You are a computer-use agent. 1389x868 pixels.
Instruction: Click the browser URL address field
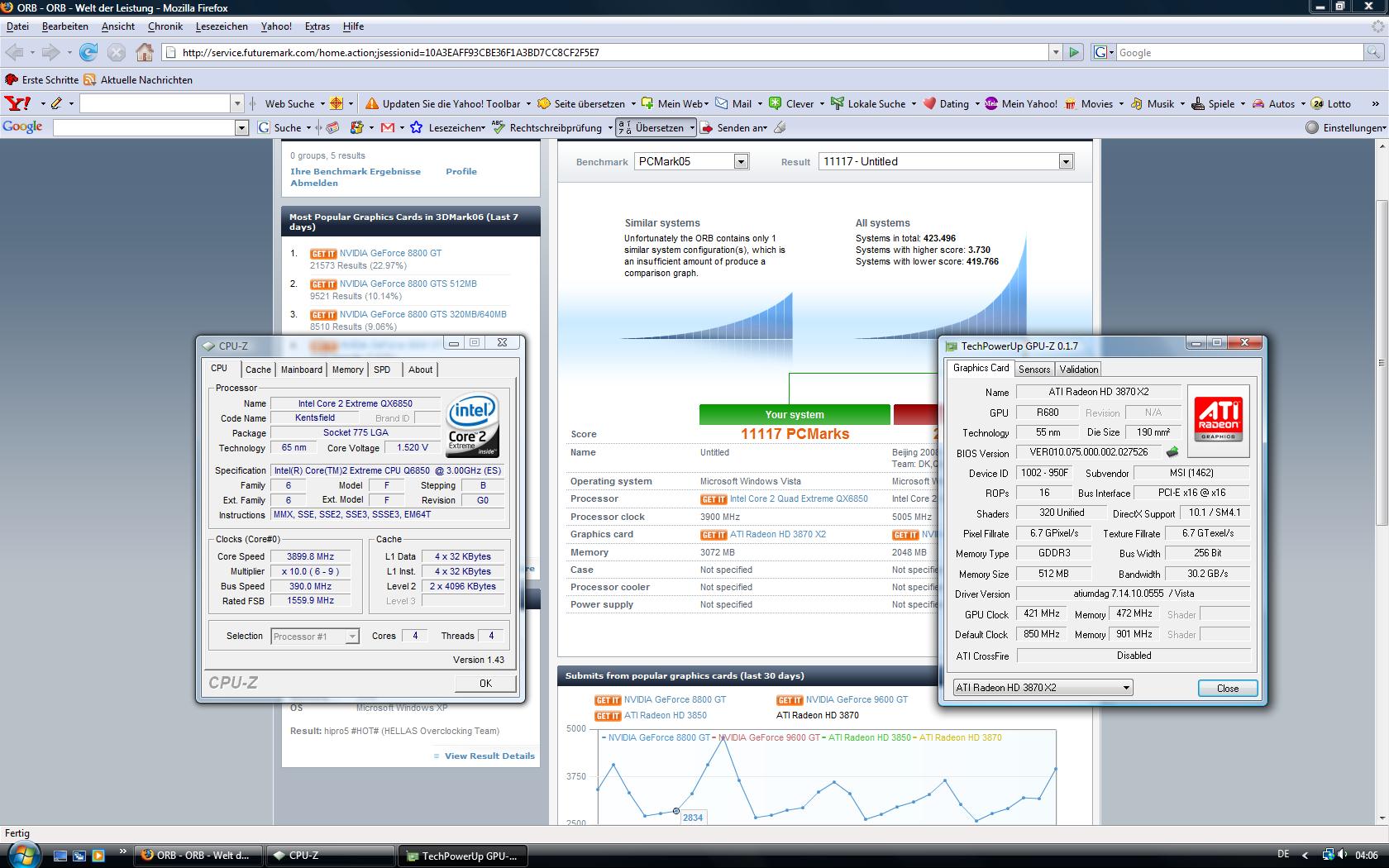click(607, 52)
